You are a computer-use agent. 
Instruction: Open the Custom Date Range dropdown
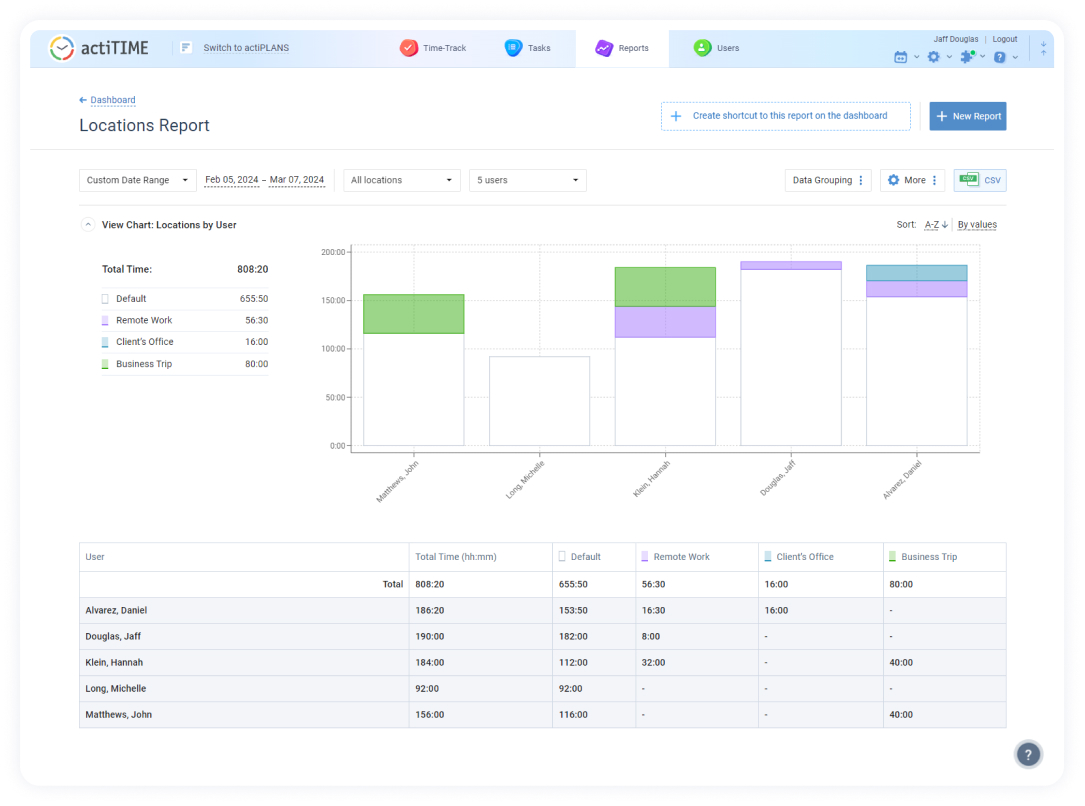(x=138, y=180)
